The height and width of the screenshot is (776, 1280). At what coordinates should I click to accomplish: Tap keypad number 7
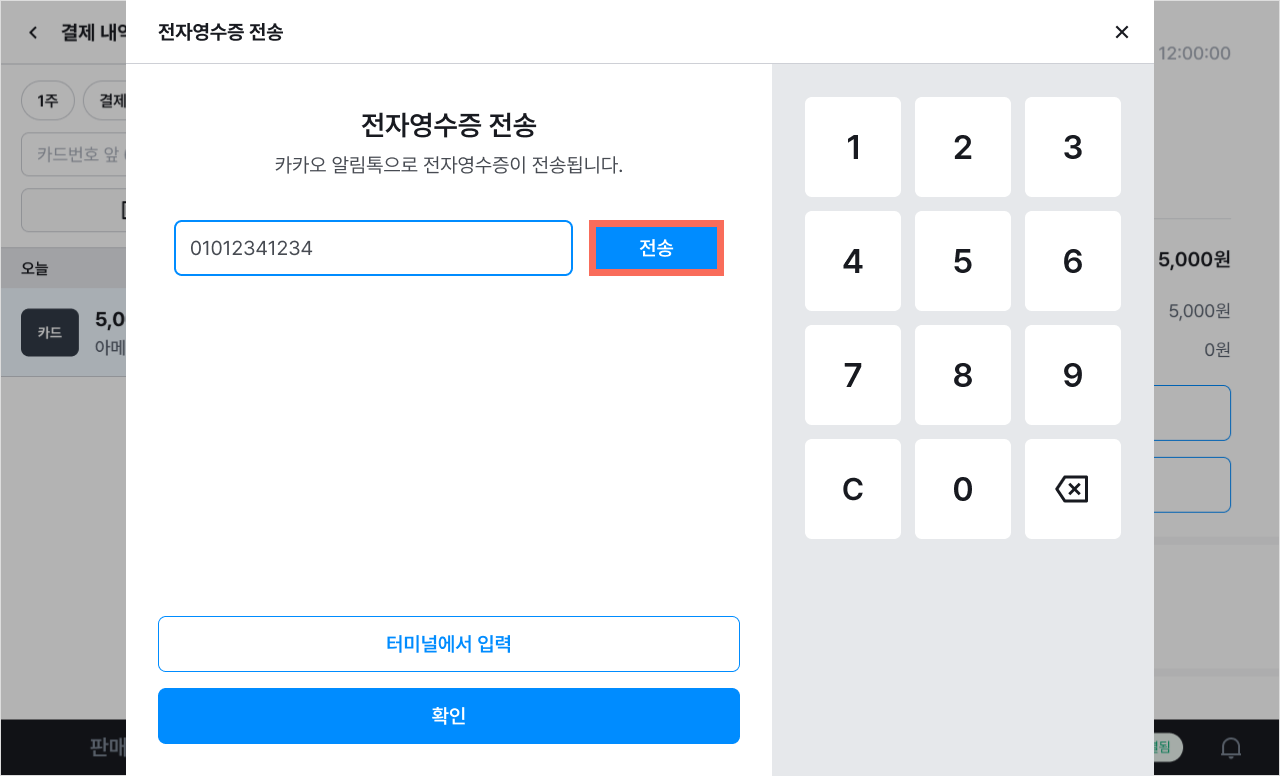tap(853, 375)
